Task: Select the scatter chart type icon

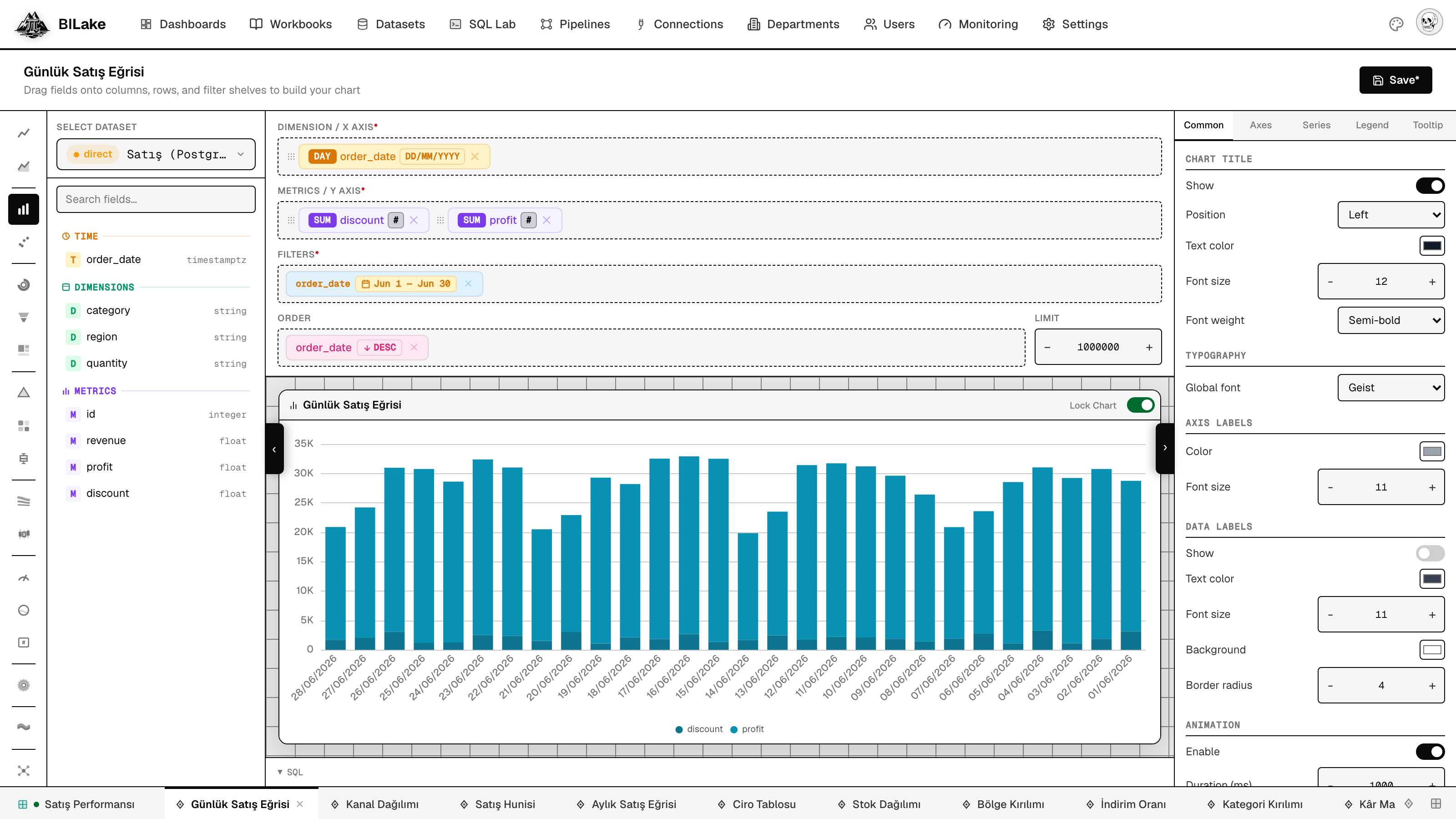Action: coord(23,242)
